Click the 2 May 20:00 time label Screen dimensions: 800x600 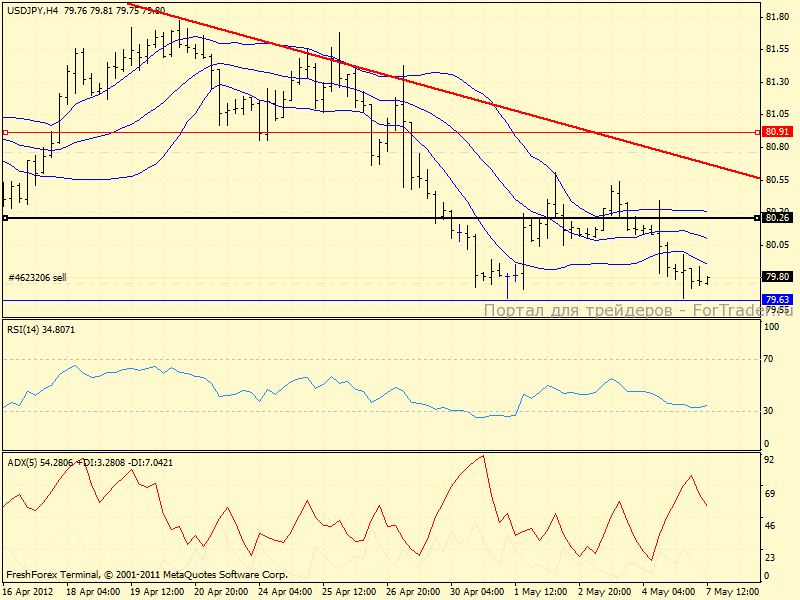pyautogui.click(x=605, y=592)
